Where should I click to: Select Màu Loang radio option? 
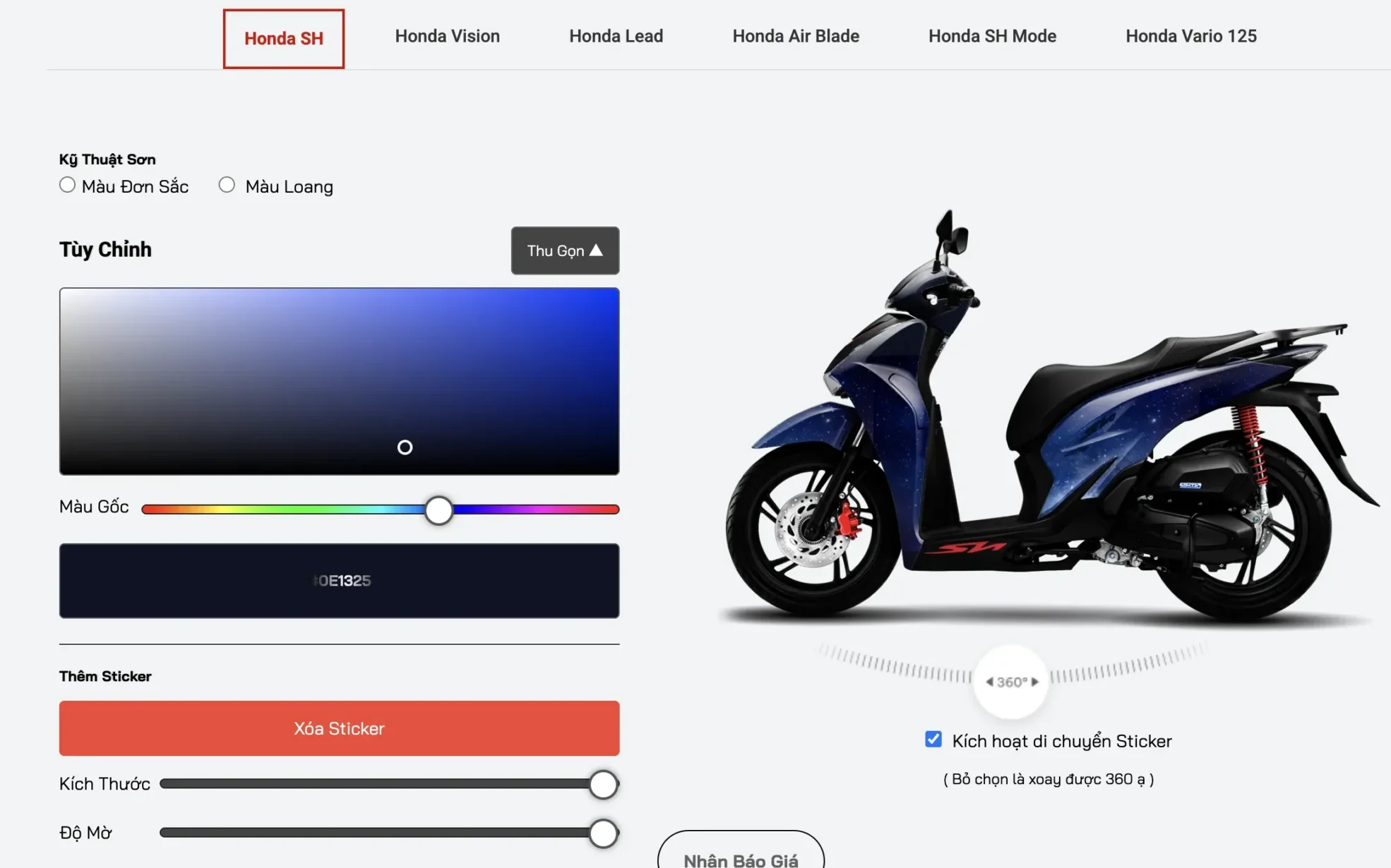[227, 185]
